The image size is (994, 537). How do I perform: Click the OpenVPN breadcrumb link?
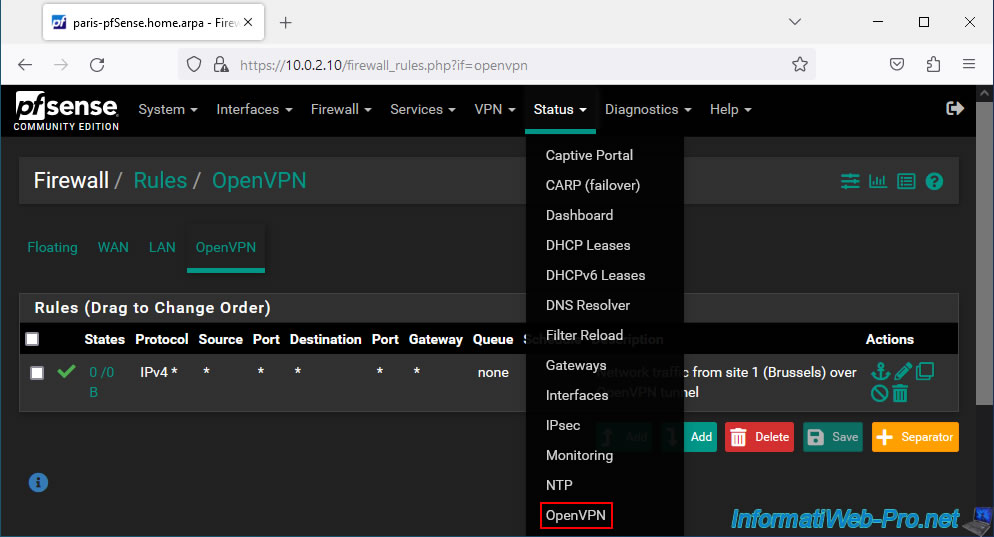point(259,181)
